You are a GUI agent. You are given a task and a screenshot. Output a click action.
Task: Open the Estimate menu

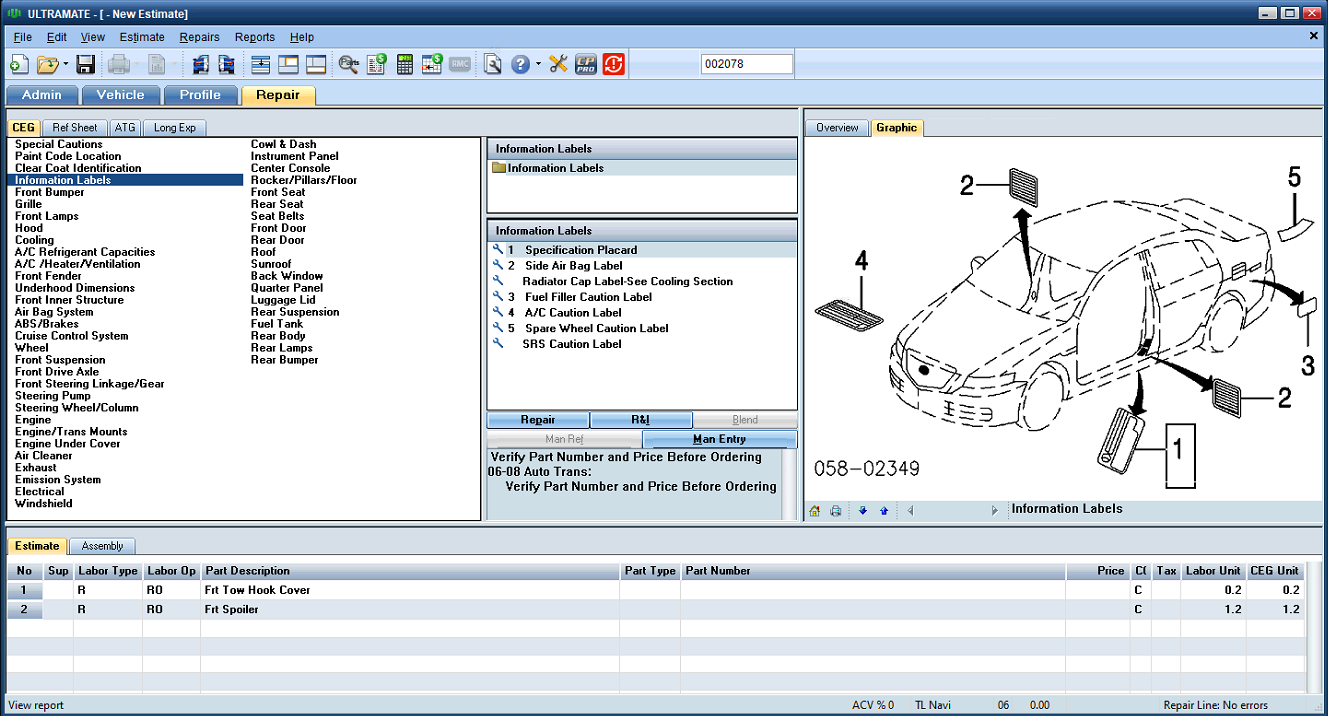[142, 37]
